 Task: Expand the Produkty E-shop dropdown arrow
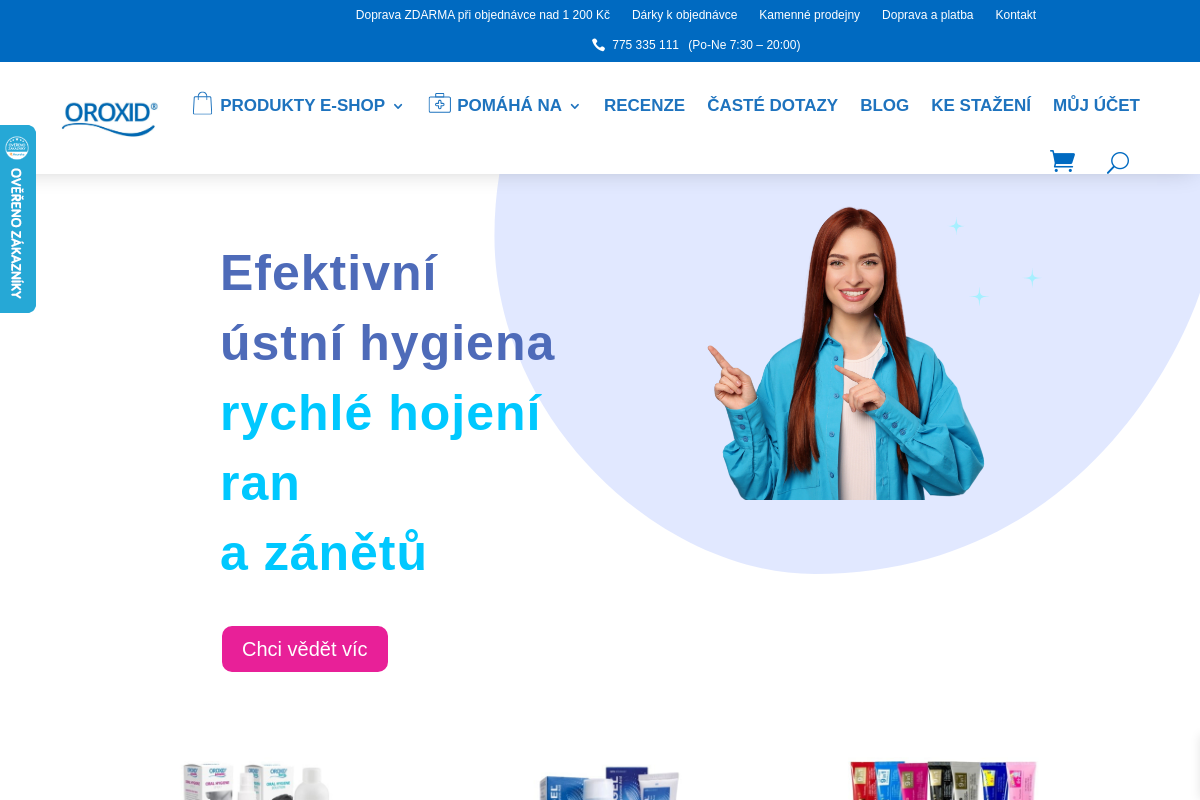click(398, 106)
